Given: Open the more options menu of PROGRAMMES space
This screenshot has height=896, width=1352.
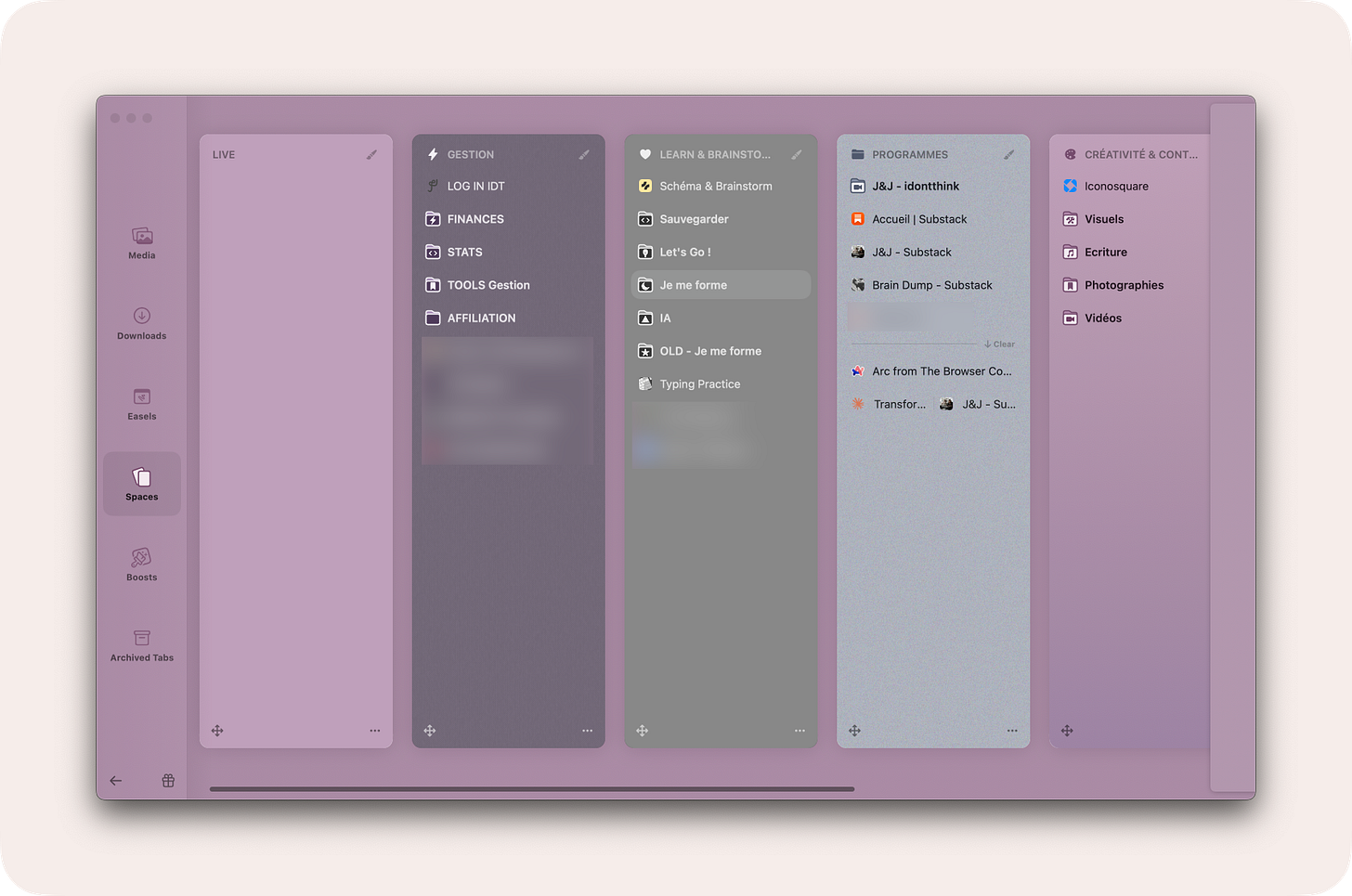Looking at the screenshot, I should point(1012,731).
